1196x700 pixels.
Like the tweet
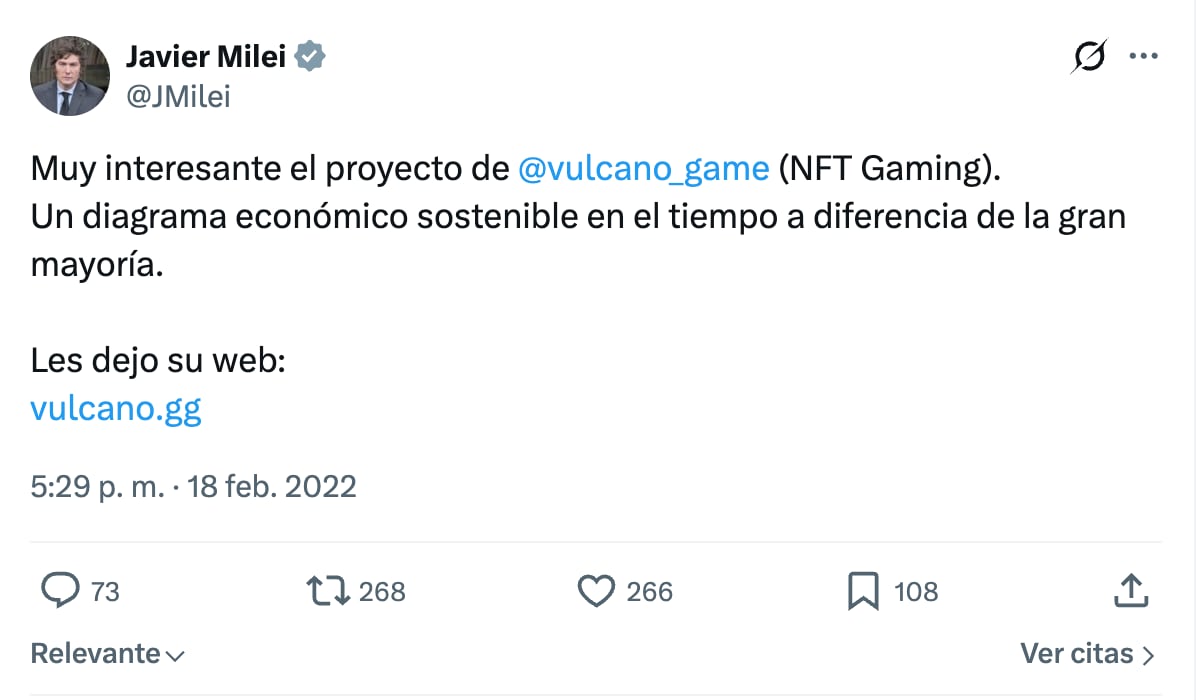[x=597, y=591]
